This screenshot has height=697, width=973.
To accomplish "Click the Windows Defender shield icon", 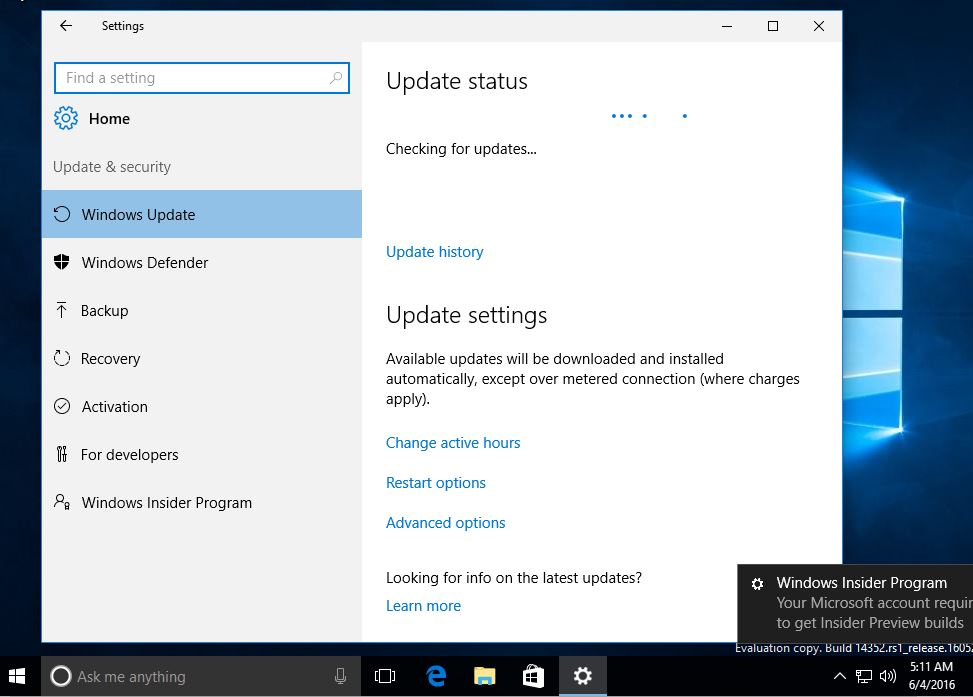I will (61, 262).
